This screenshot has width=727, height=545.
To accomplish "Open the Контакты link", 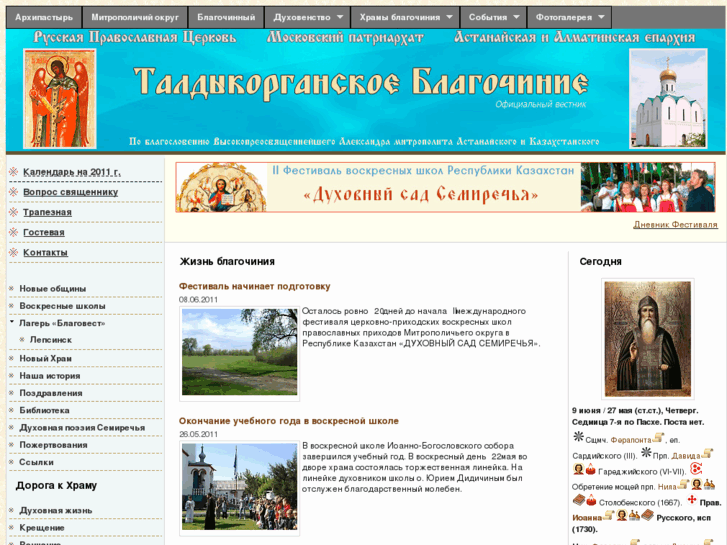I will (45, 252).
